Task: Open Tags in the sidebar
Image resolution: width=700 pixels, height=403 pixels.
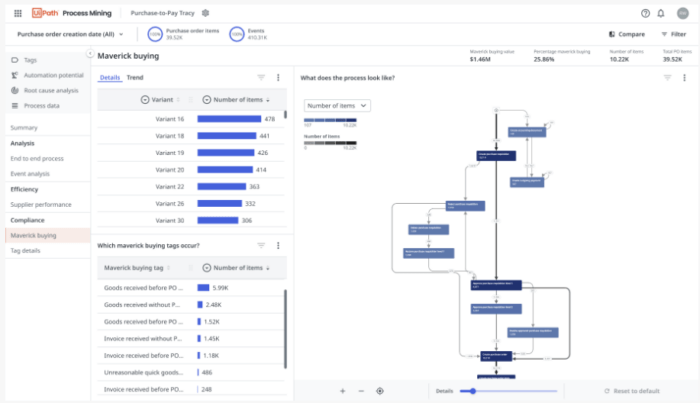Action: pyautogui.click(x=30, y=60)
